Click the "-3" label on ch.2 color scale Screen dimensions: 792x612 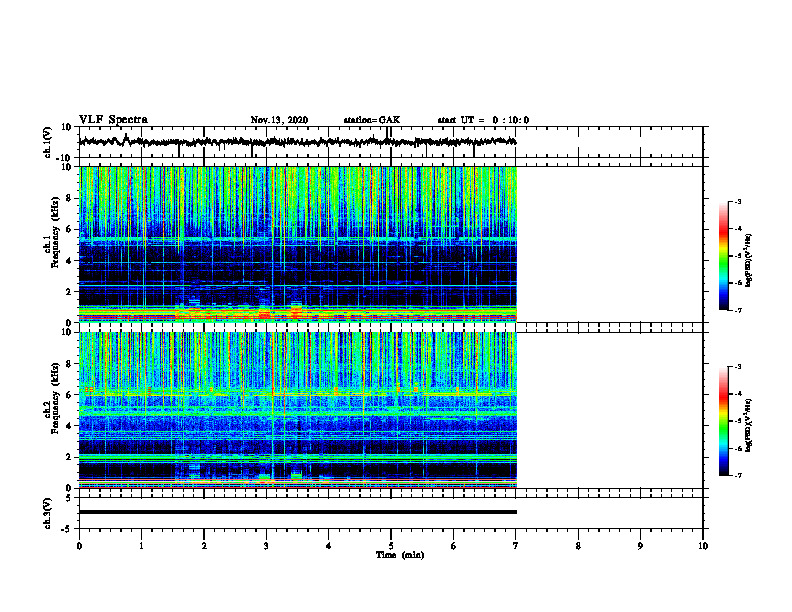point(738,367)
